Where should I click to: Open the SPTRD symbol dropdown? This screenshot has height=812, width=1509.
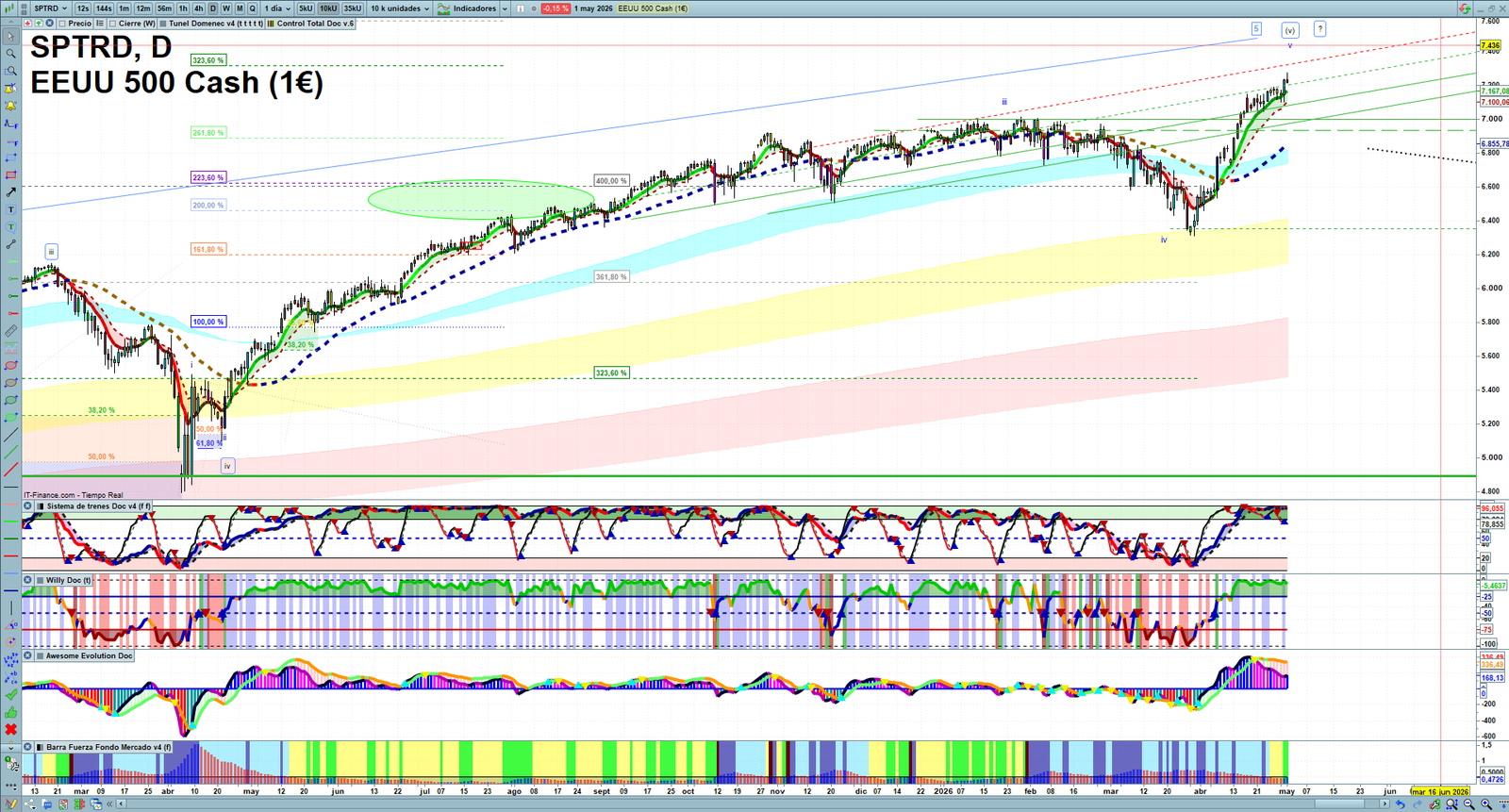(50, 8)
